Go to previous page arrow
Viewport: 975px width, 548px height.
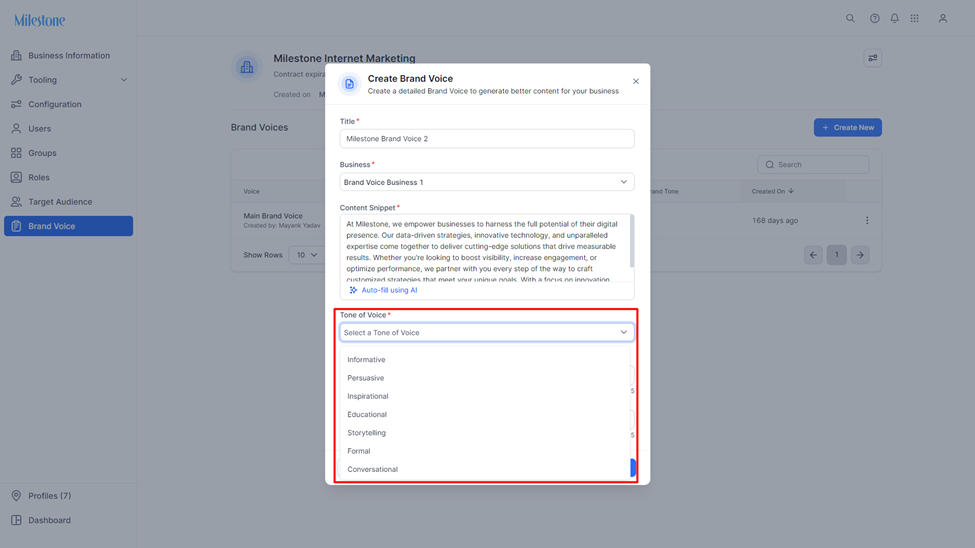813,254
